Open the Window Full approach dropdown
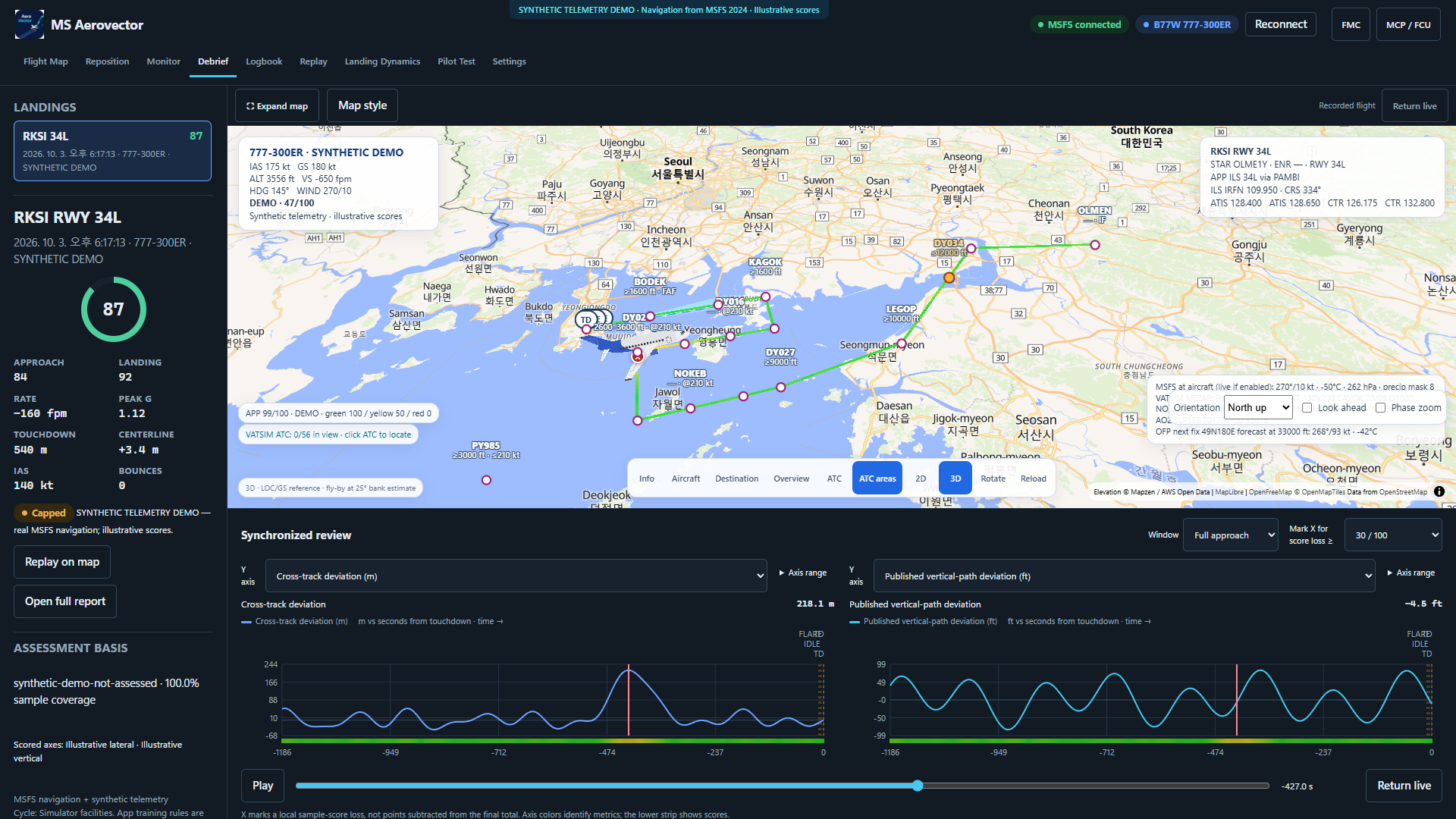1456x819 pixels. pyautogui.click(x=1231, y=535)
